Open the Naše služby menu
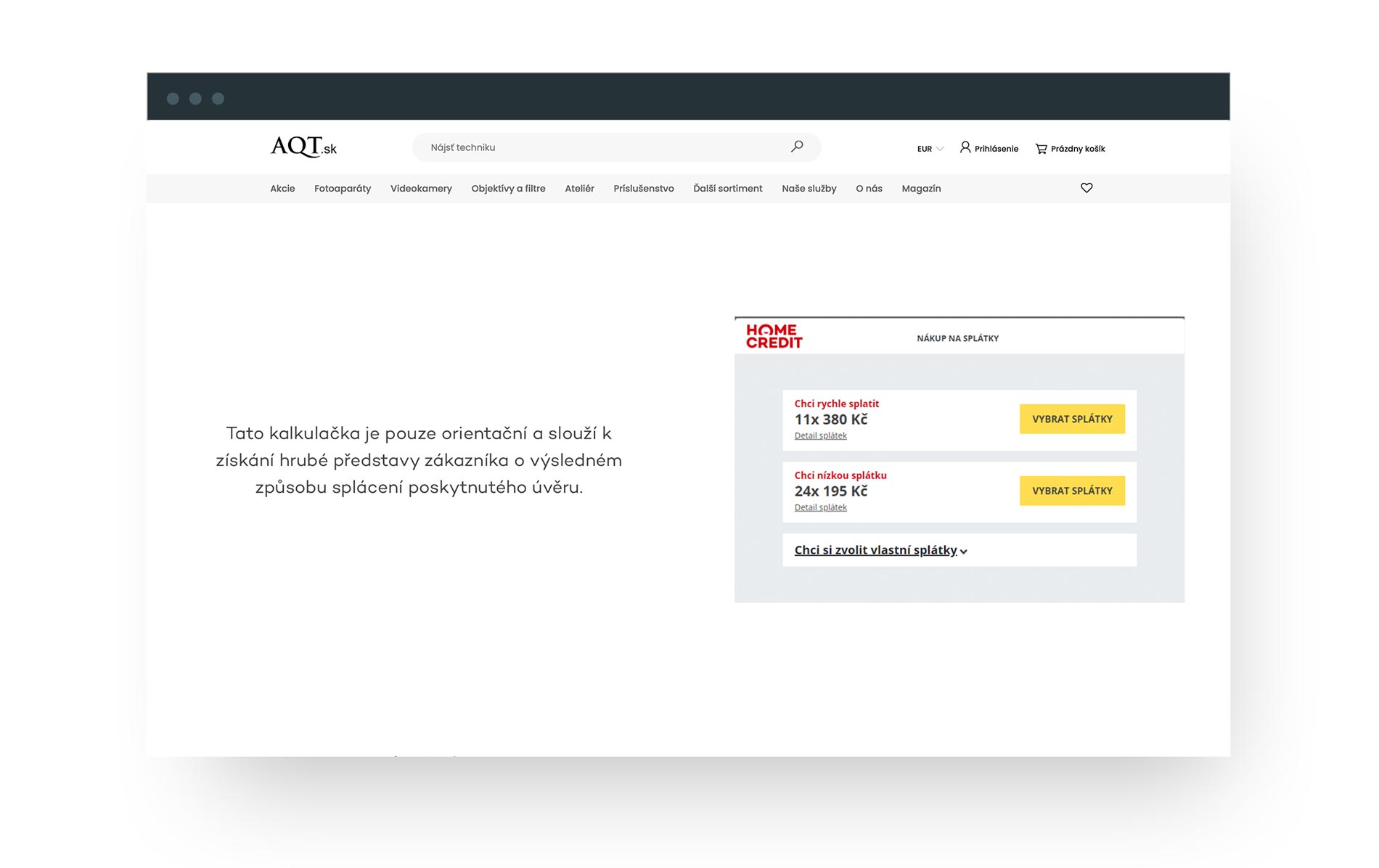 coord(809,189)
